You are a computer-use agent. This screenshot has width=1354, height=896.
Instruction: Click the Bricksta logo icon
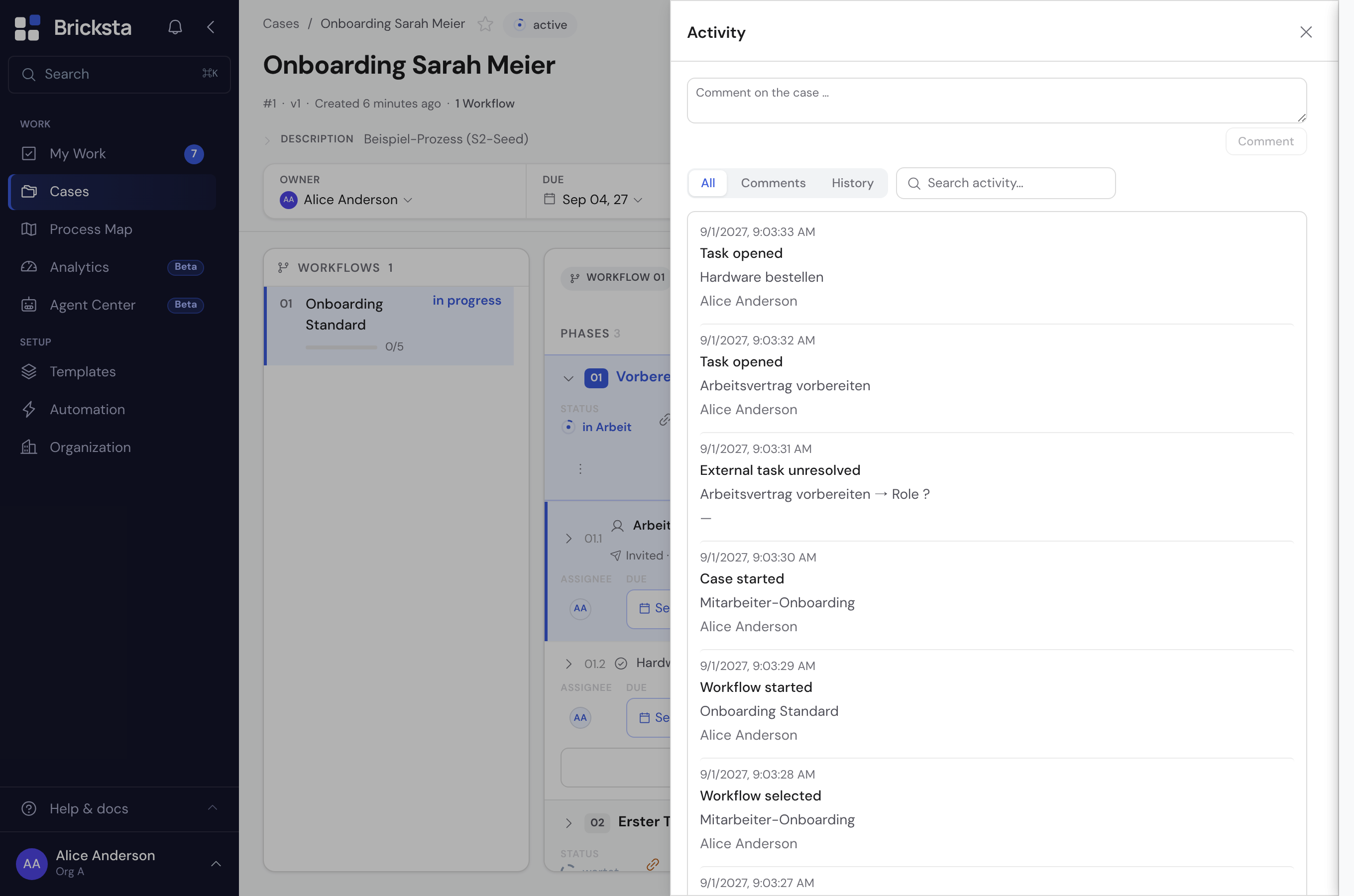(x=27, y=27)
